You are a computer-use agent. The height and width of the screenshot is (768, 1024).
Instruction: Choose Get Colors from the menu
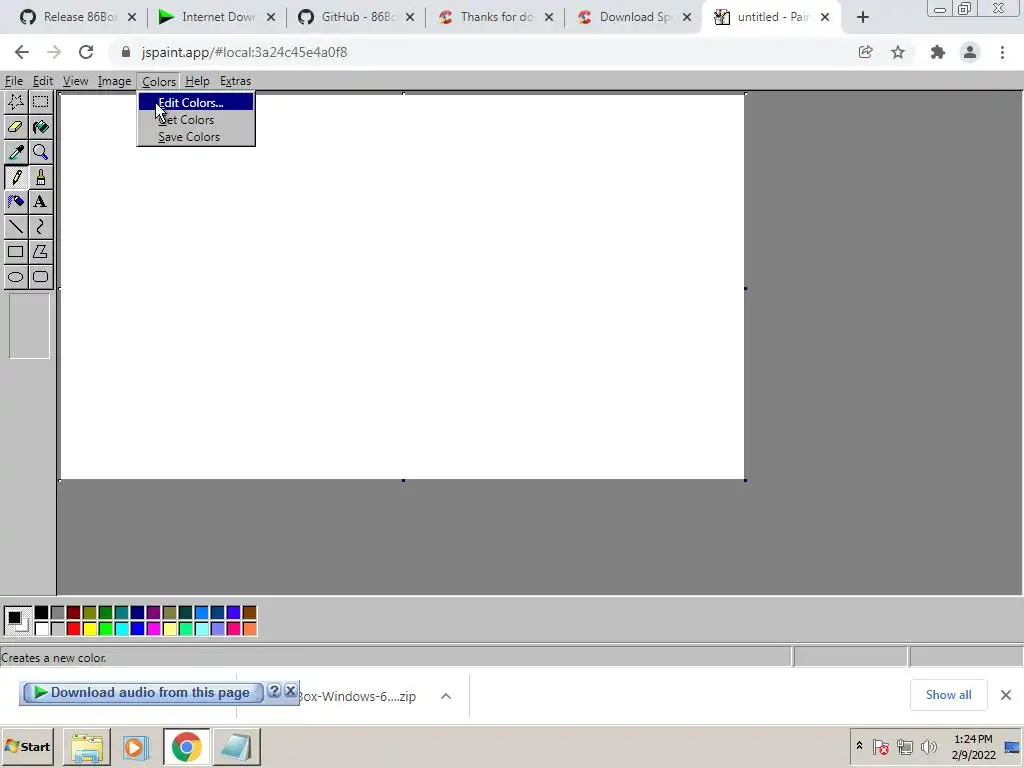(x=196, y=120)
